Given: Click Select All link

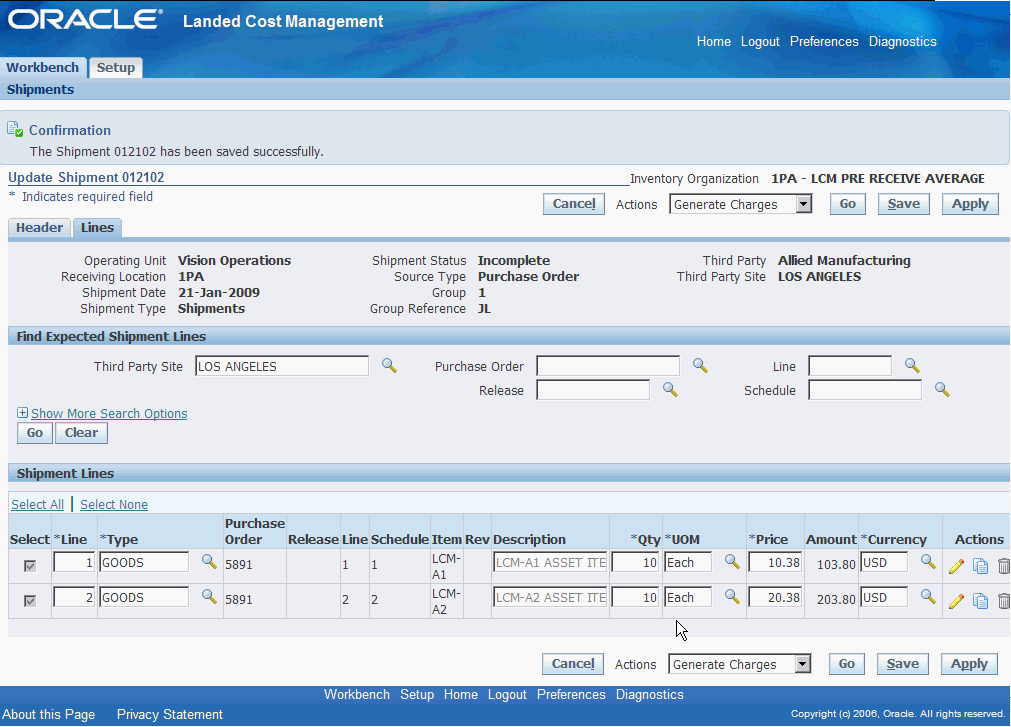Looking at the screenshot, I should (37, 505).
